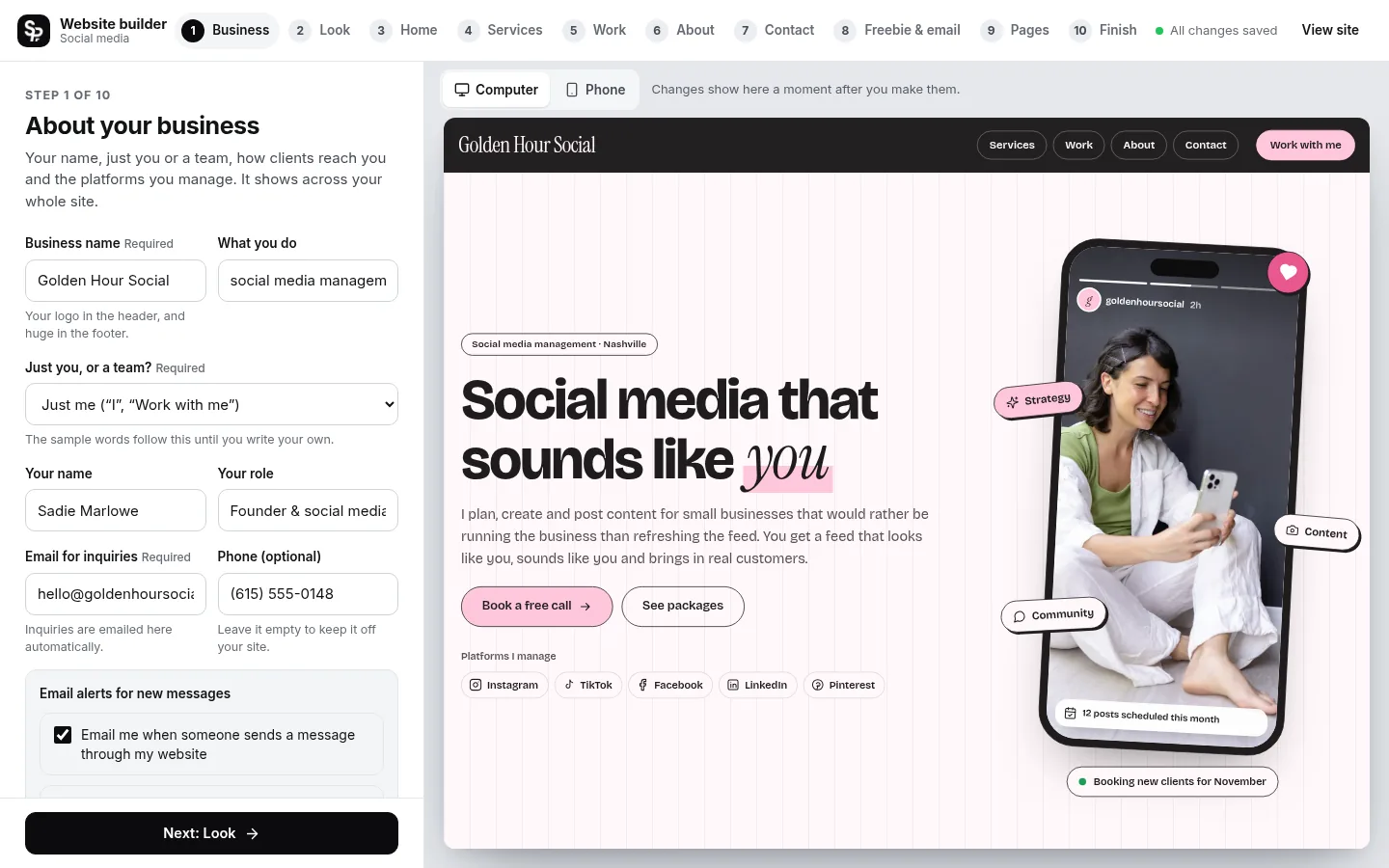The width and height of the screenshot is (1389, 868).
Task: Click the arrow icon on Next: Look button
Action: 253,833
